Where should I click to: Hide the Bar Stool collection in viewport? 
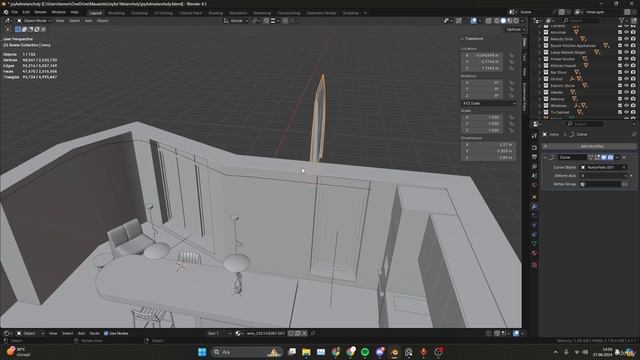click(626, 72)
